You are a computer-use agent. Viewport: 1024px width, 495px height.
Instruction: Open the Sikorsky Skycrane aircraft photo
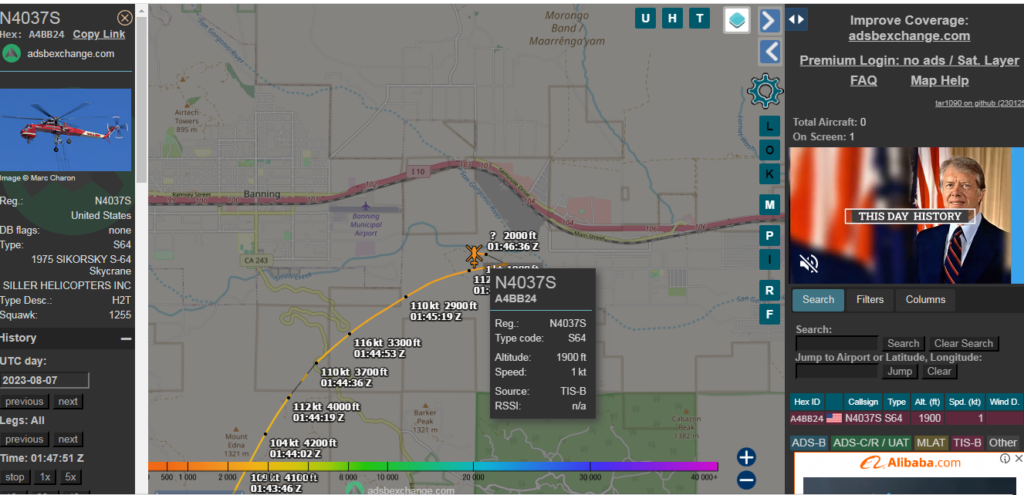click(65, 129)
